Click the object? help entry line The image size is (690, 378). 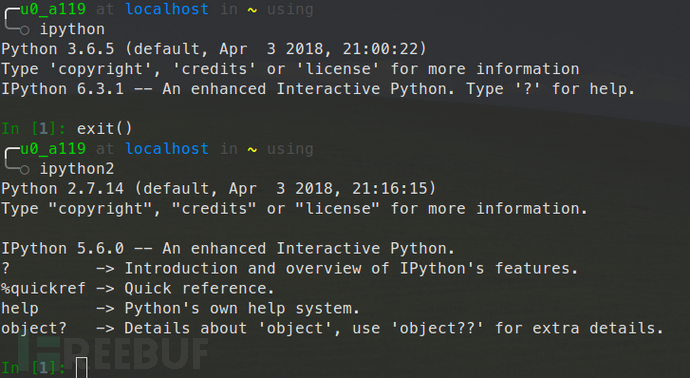click(332, 328)
